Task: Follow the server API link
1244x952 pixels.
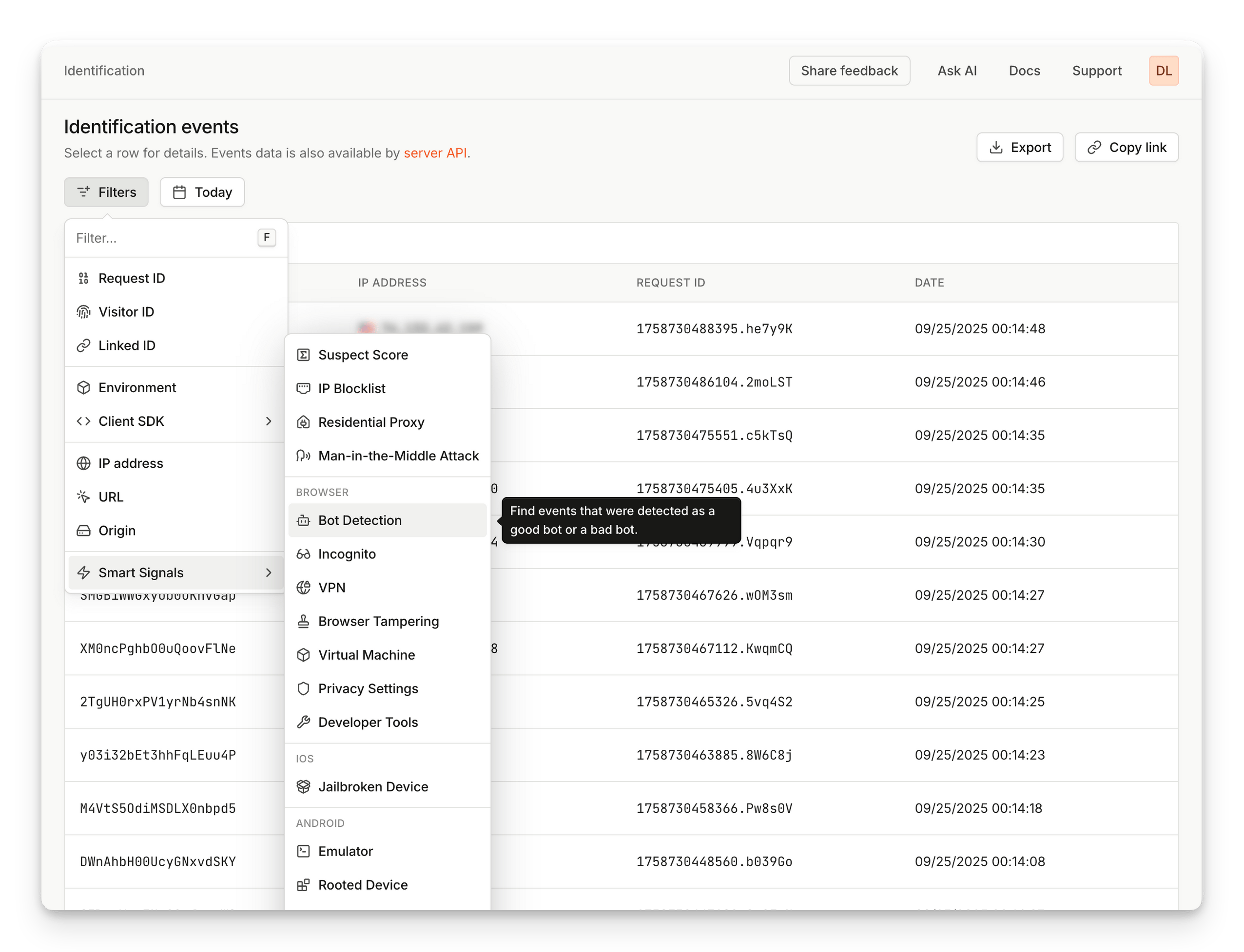Action: tap(435, 153)
